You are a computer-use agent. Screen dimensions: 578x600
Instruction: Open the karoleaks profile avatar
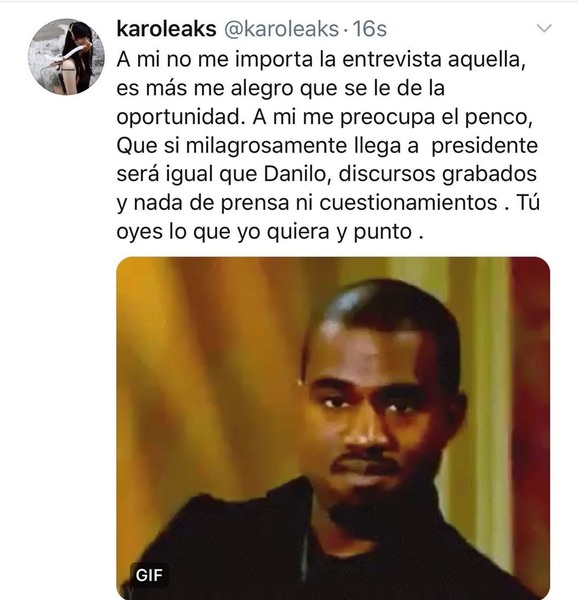click(x=66, y=56)
